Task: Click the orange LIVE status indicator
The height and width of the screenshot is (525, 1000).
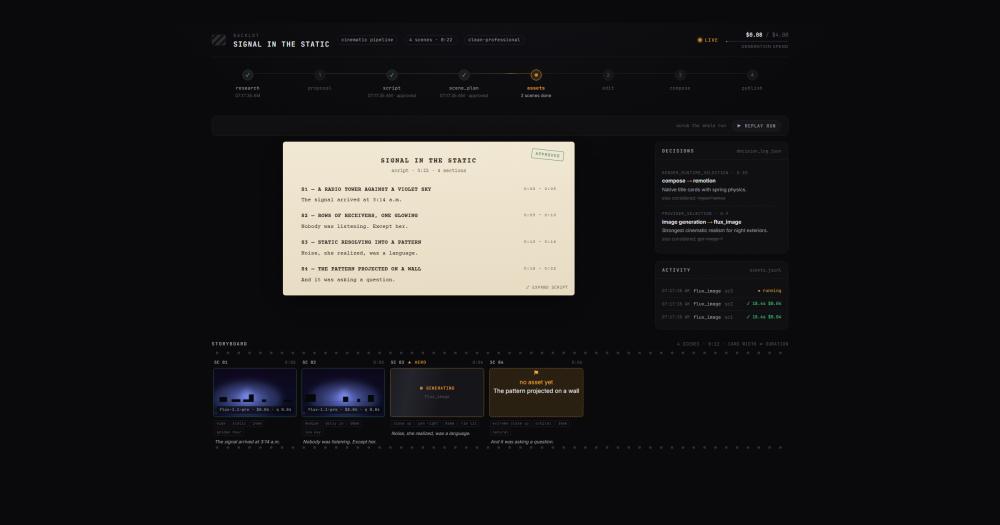Action: click(x=707, y=40)
